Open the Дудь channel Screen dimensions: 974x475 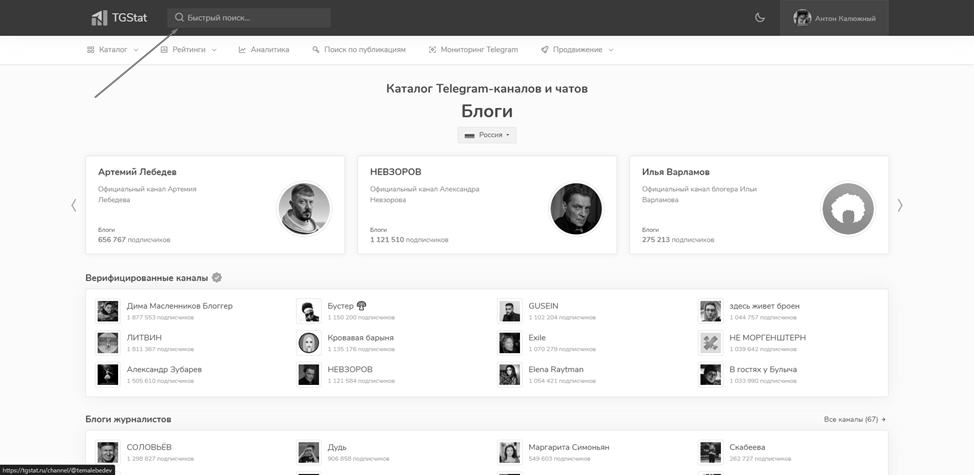click(x=337, y=447)
